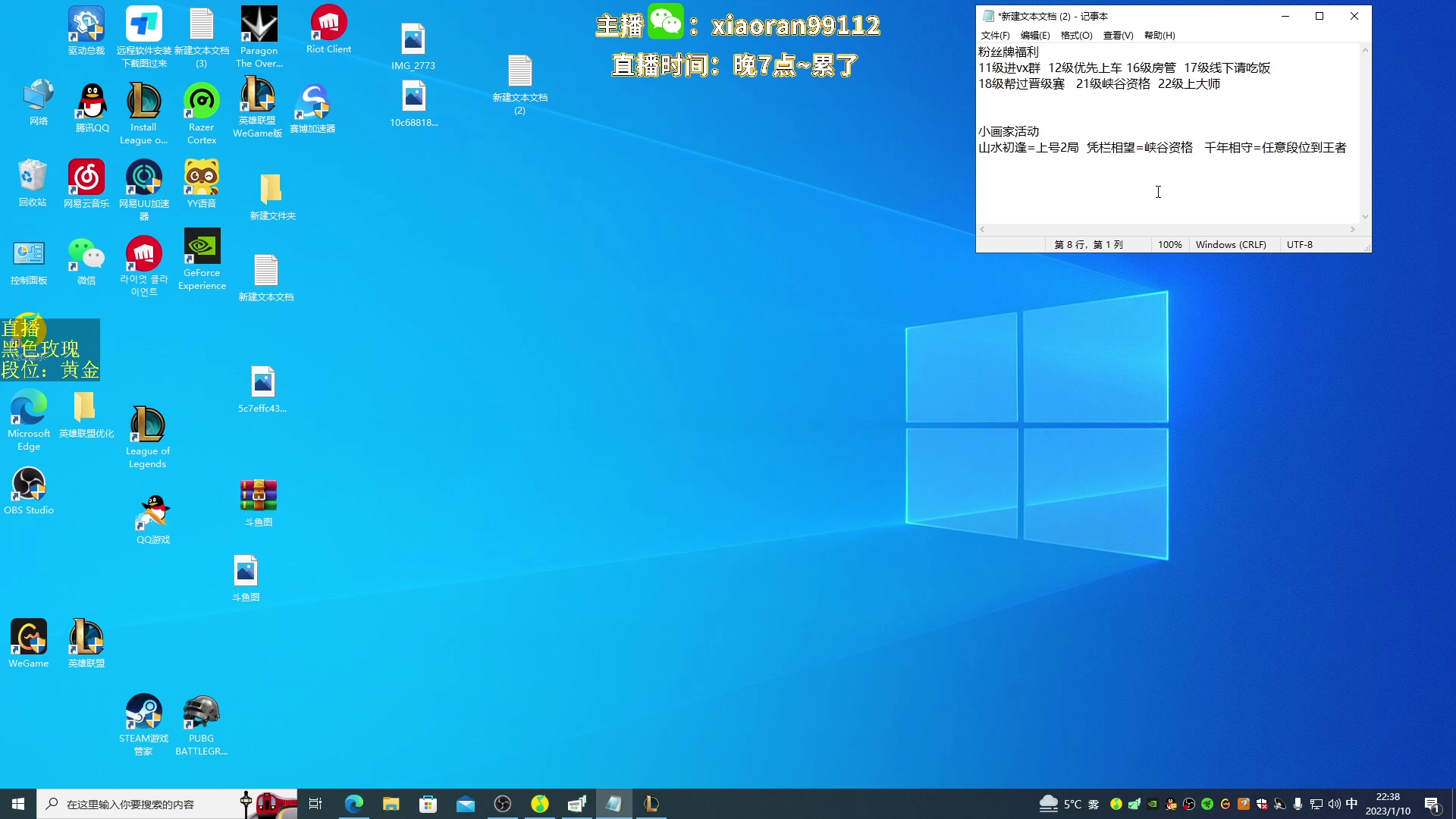1456x819 pixels.
Task: Open the WeGame desktop icon
Action: pyautogui.click(x=29, y=638)
